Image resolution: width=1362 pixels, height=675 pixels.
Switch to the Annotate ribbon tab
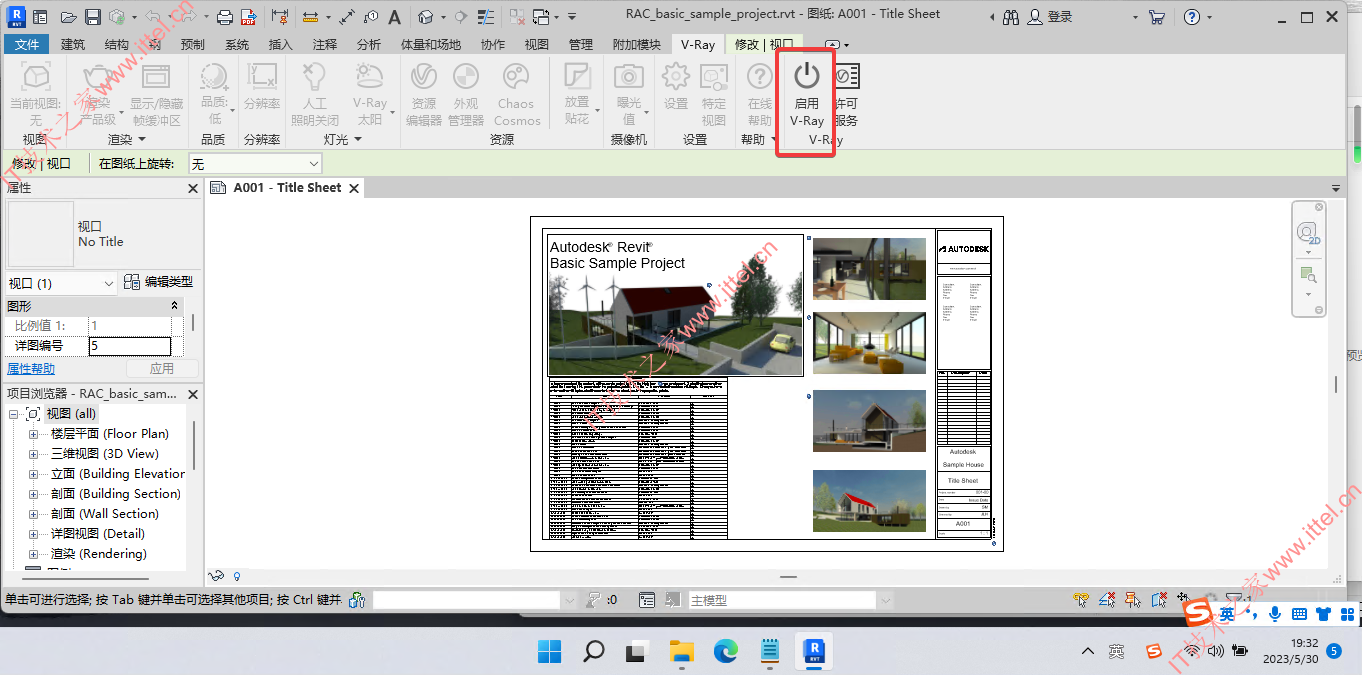pos(325,45)
